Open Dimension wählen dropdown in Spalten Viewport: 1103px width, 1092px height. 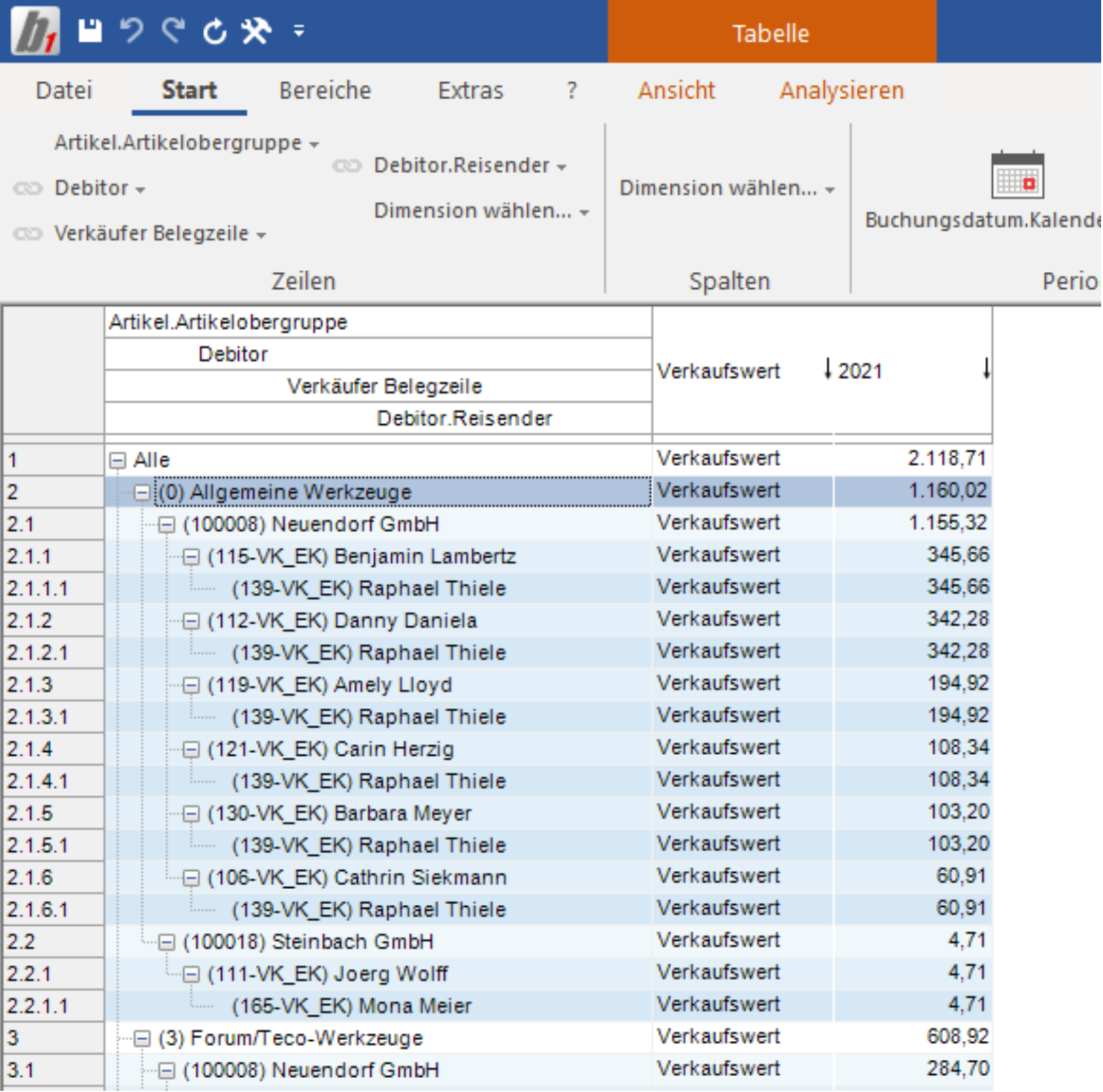click(x=727, y=188)
